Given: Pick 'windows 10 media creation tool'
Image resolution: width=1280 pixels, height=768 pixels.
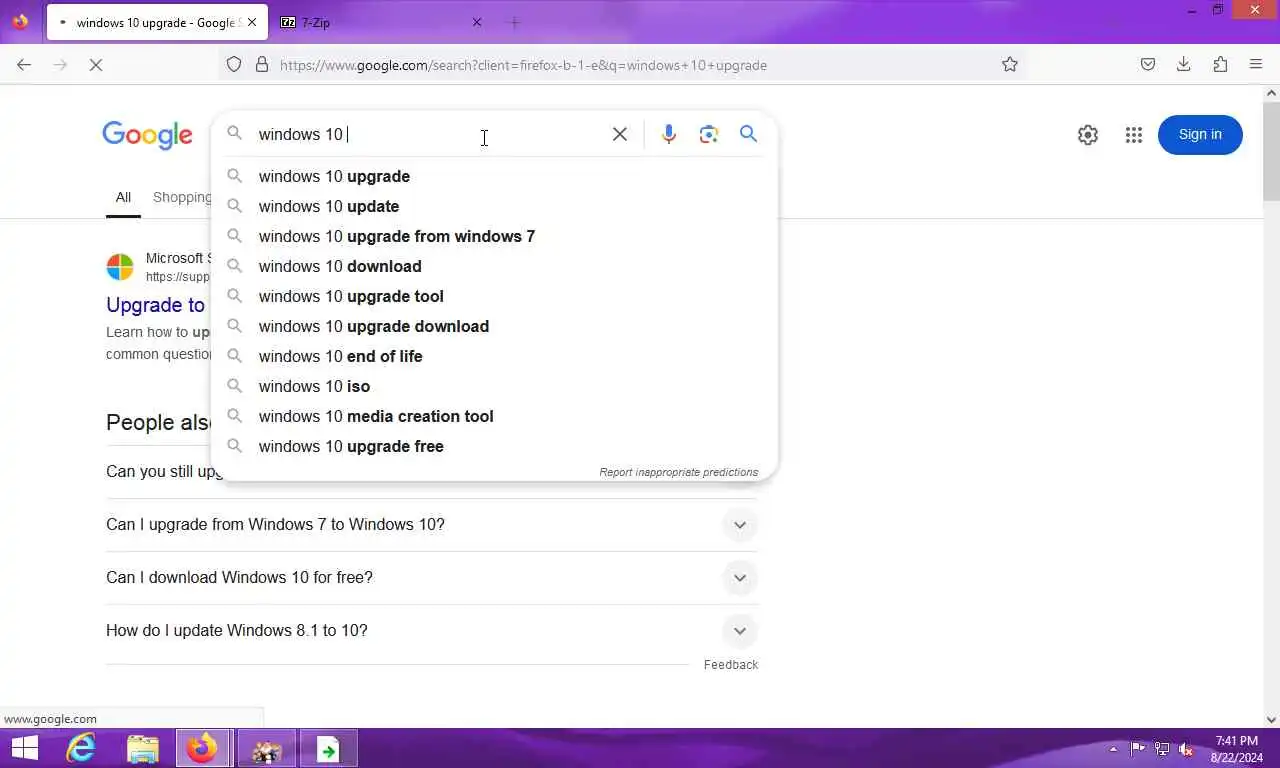Looking at the screenshot, I should pos(494,416).
